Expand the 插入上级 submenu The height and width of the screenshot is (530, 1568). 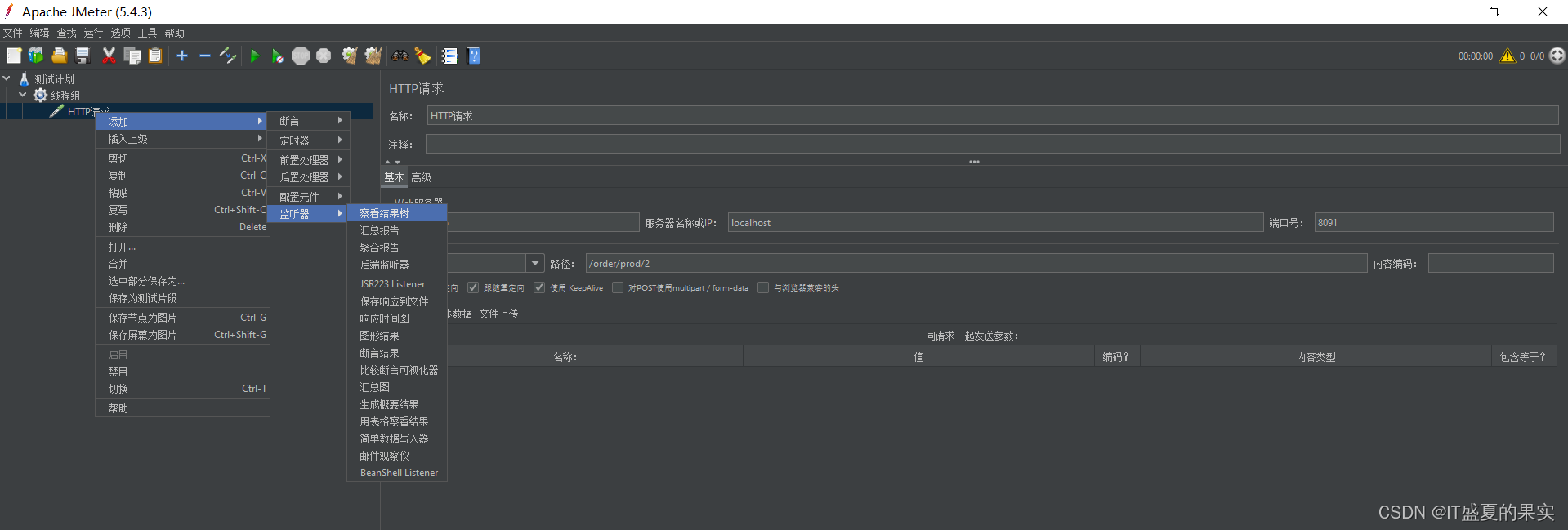click(x=182, y=139)
